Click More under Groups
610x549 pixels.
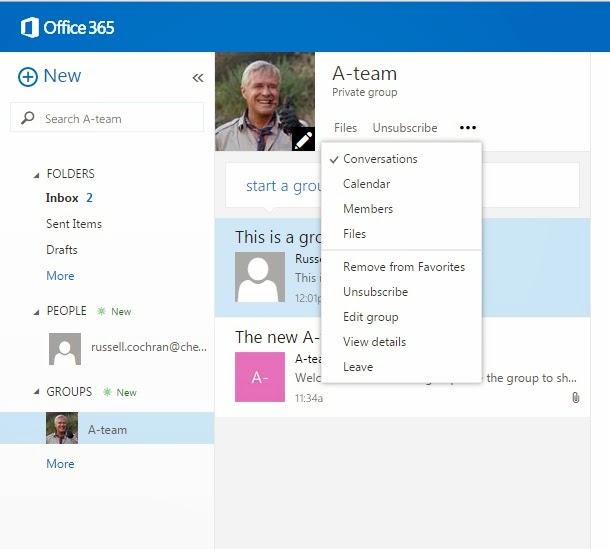pyautogui.click(x=60, y=464)
